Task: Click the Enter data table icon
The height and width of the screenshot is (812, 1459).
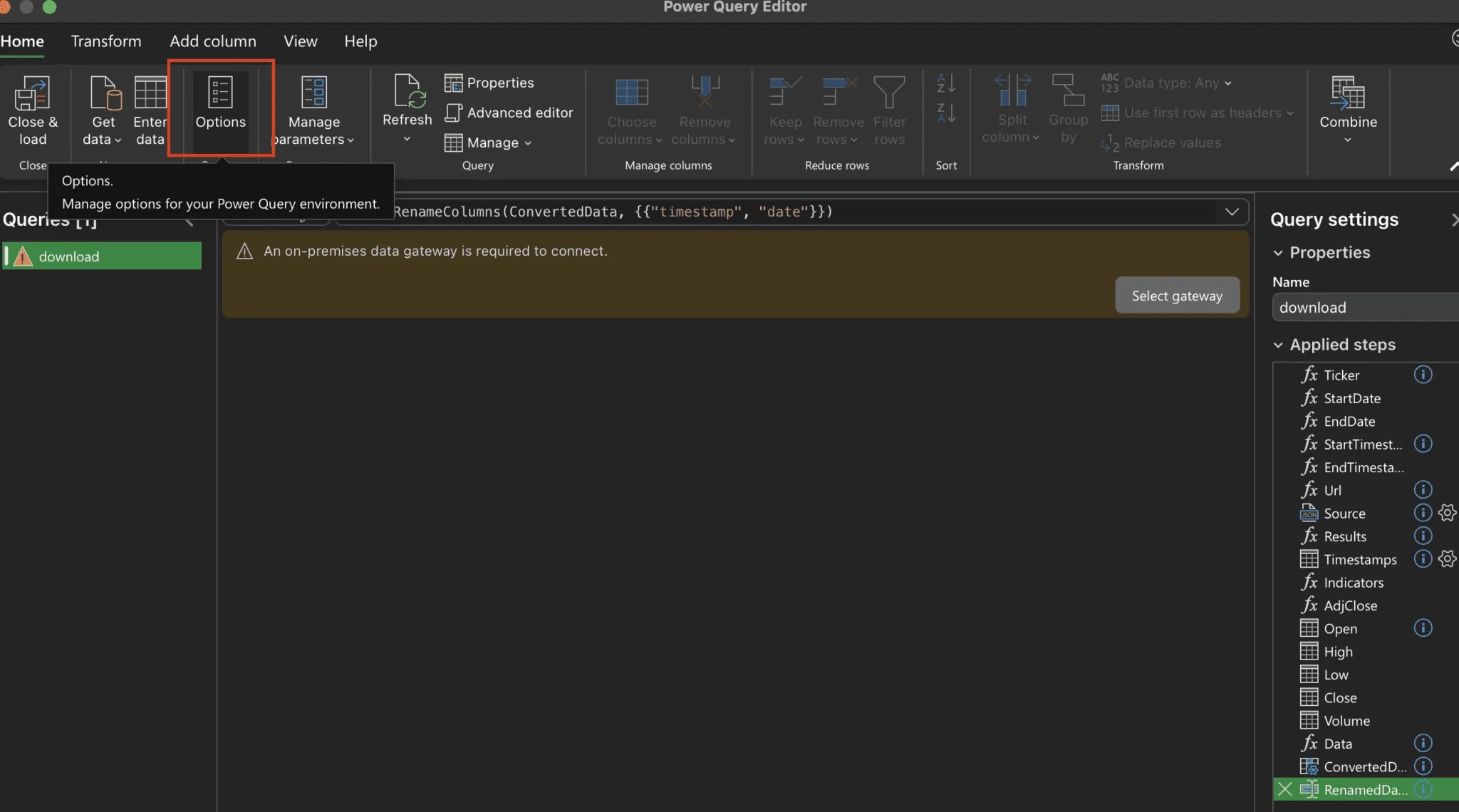Action: (150, 93)
